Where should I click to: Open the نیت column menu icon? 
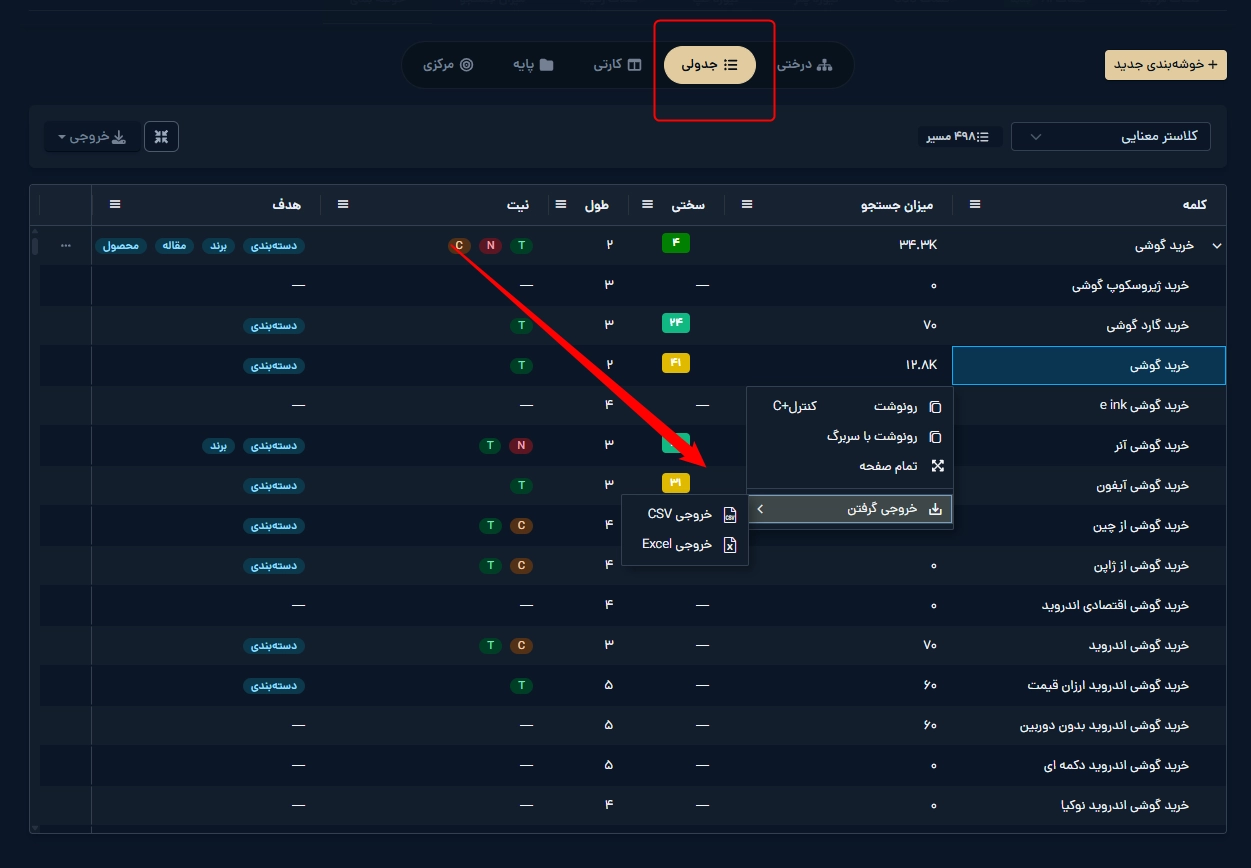[x=343, y=205]
